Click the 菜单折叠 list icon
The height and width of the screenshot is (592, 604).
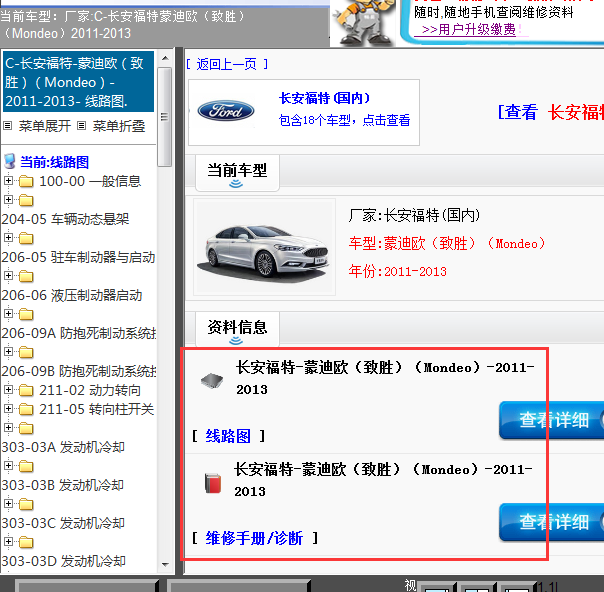(x=81, y=126)
